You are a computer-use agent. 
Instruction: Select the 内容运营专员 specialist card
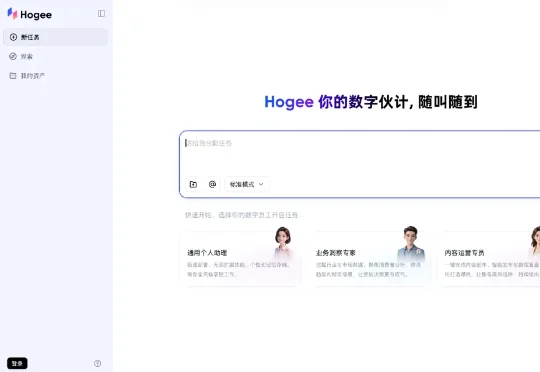489,258
